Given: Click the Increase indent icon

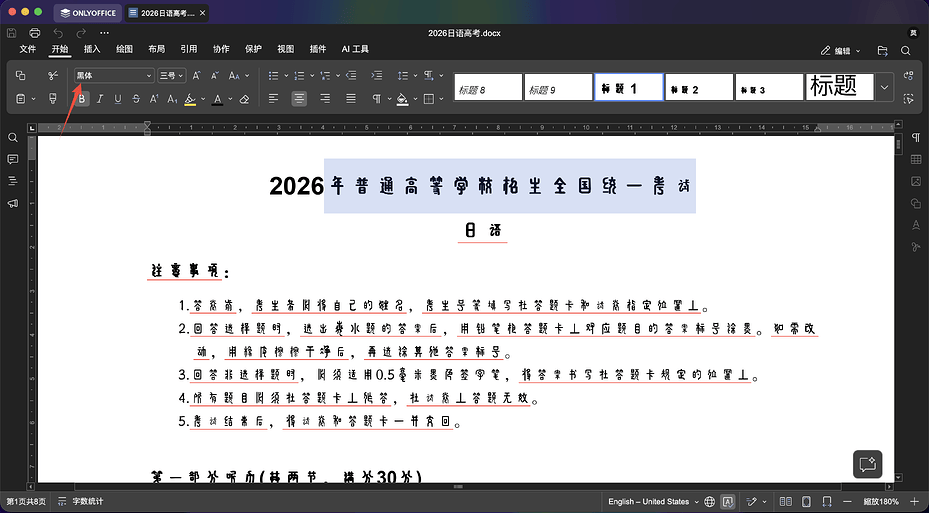Looking at the screenshot, I should tap(377, 75).
